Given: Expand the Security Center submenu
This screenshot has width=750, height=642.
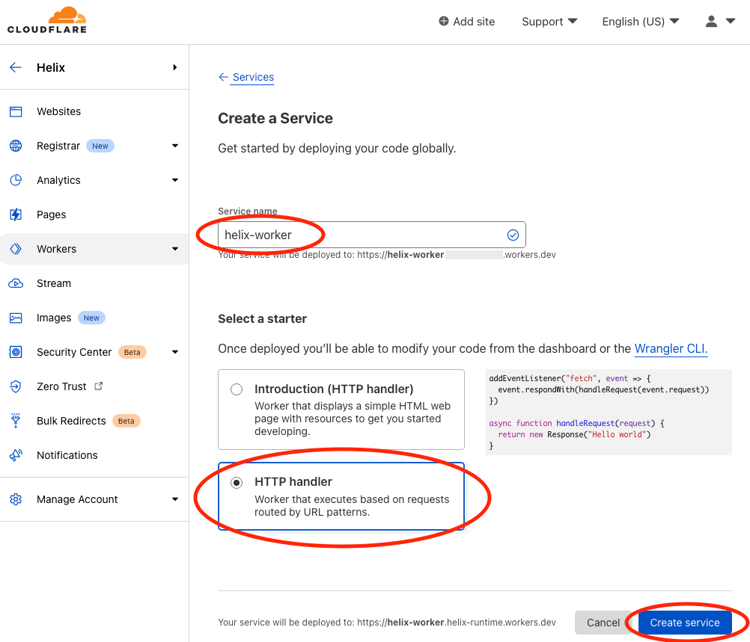Looking at the screenshot, I should [175, 352].
